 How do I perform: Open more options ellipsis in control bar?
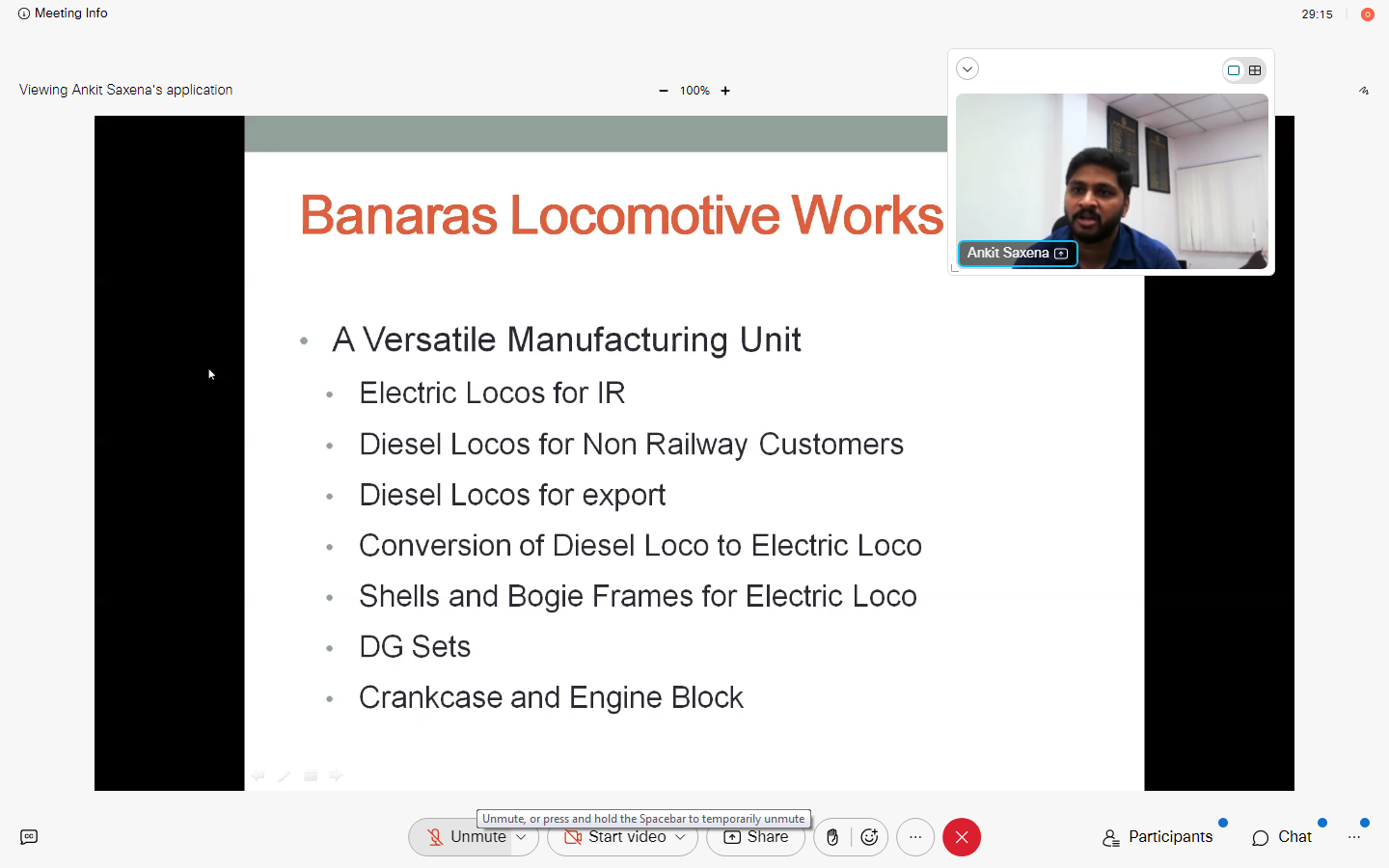coord(915,837)
